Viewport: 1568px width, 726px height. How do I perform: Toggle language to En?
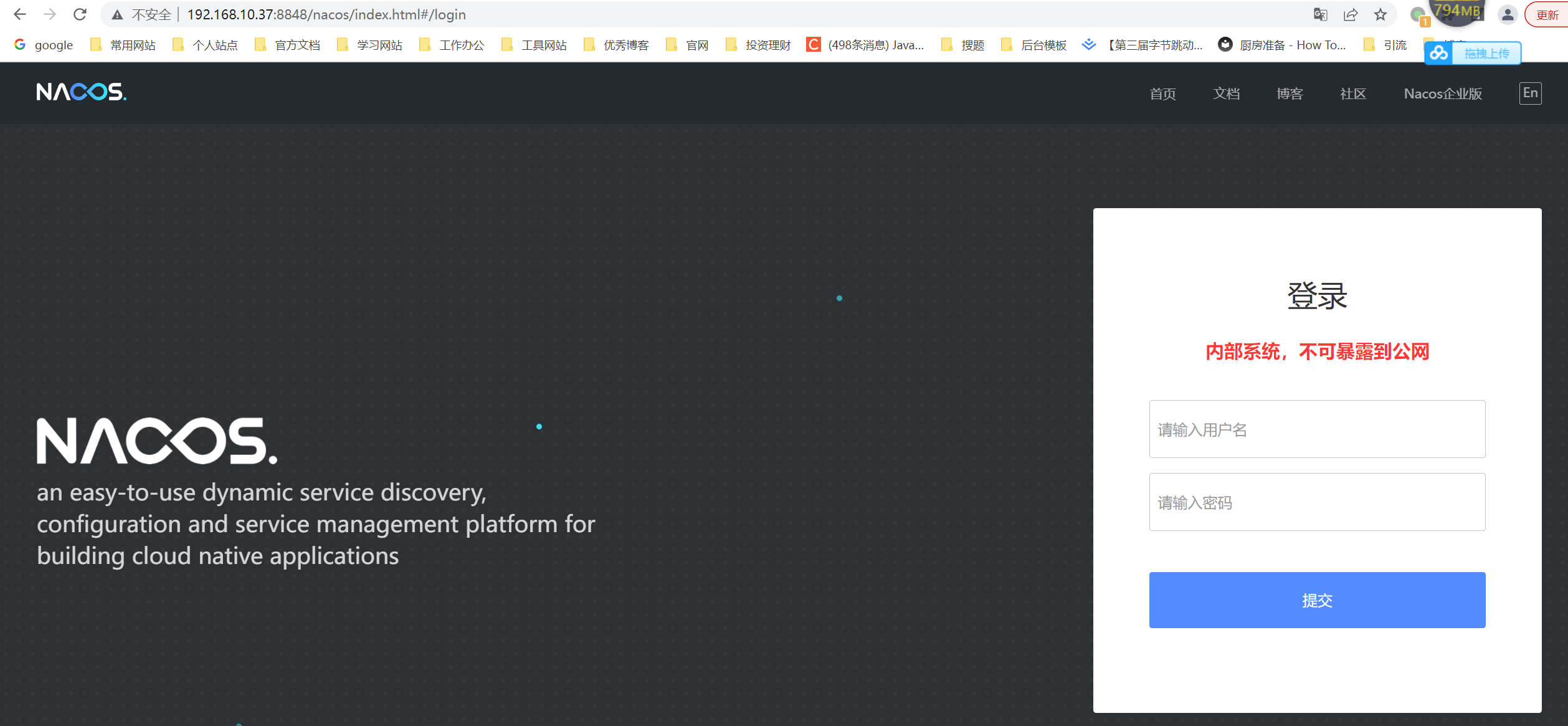click(x=1529, y=93)
